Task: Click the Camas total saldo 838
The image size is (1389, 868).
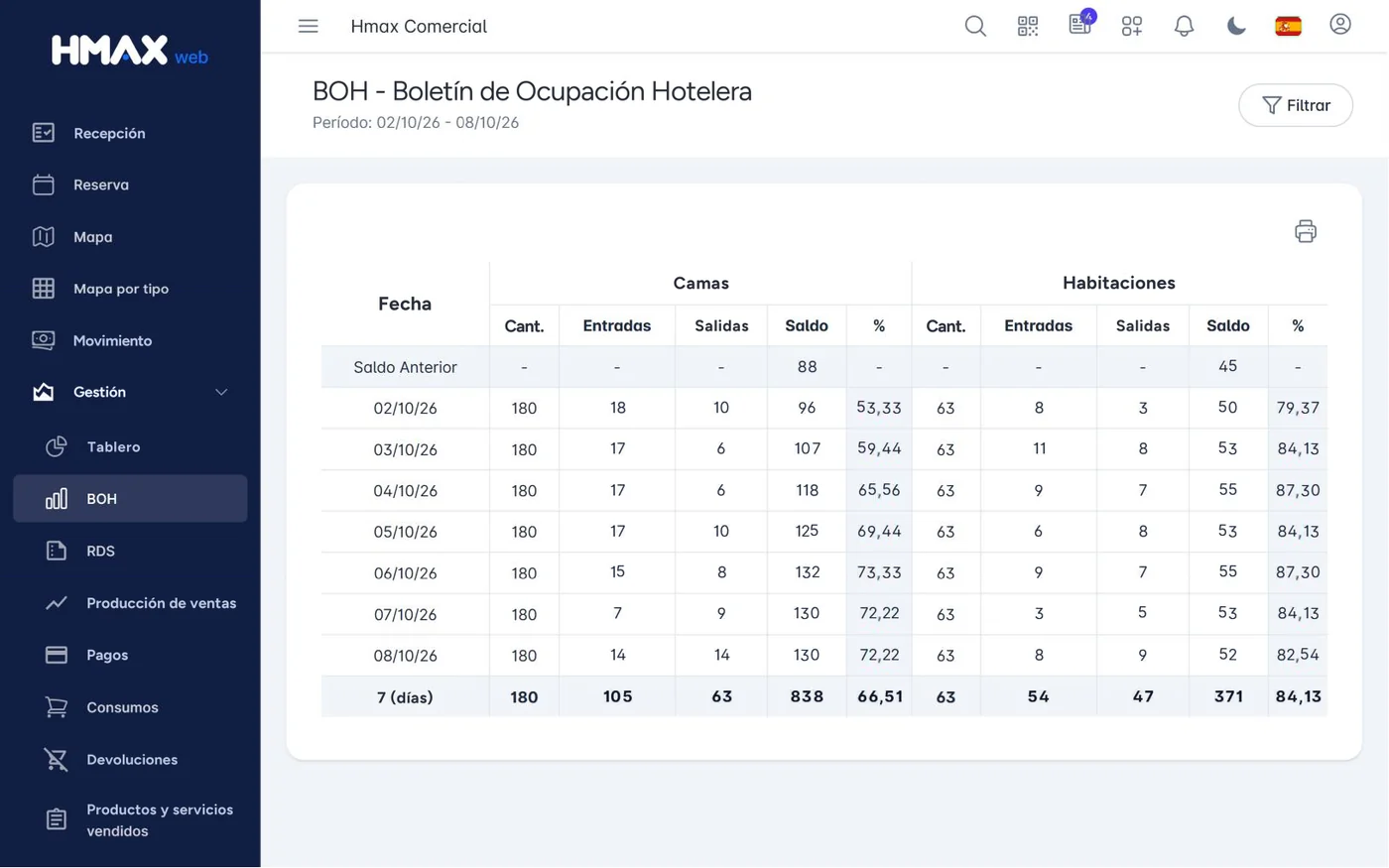Action: coord(807,696)
